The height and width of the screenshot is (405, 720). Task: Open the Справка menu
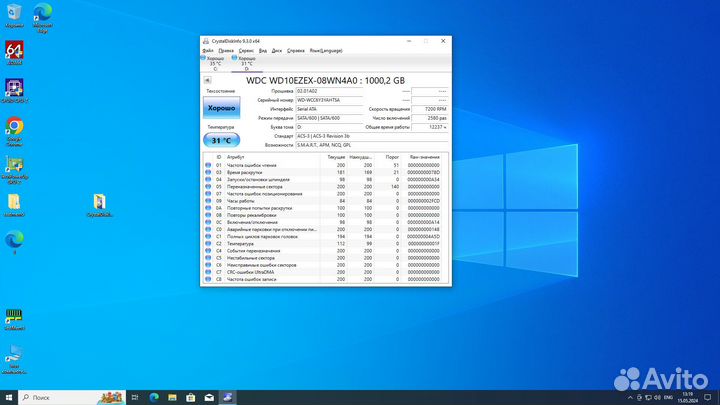pos(296,51)
